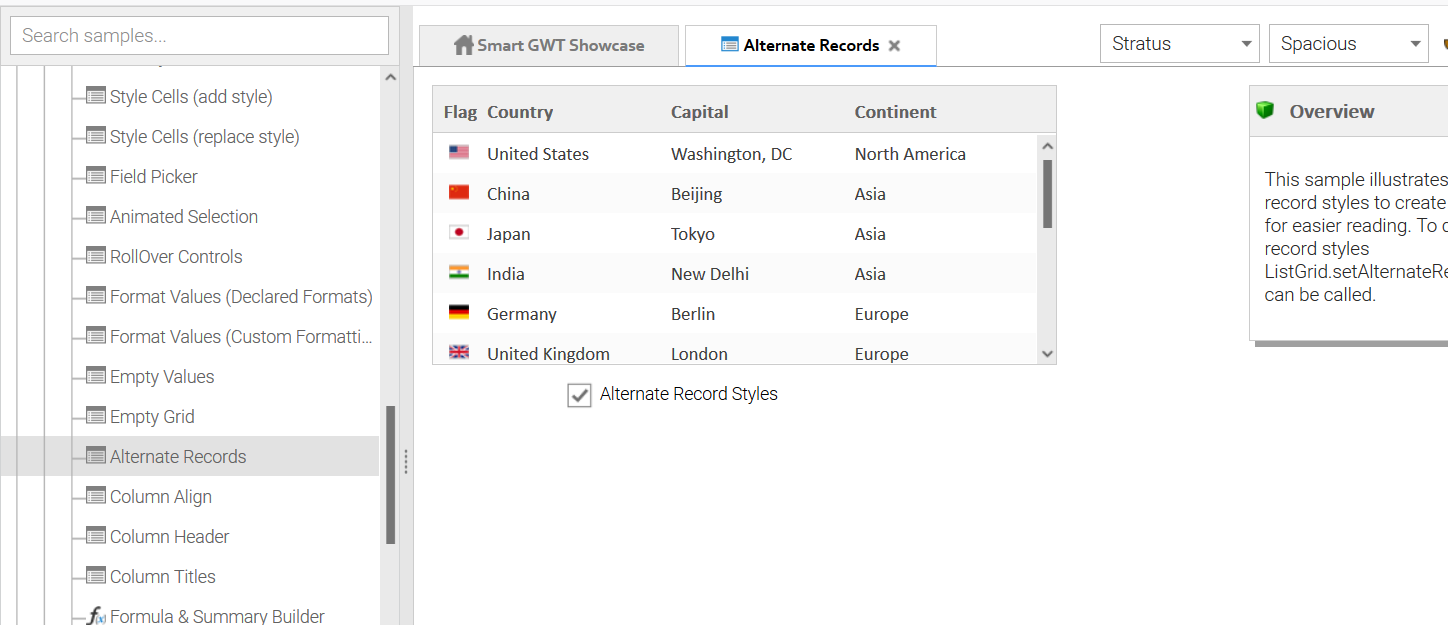Click the Germany flag icon
The image size is (1448, 625).
click(459, 313)
